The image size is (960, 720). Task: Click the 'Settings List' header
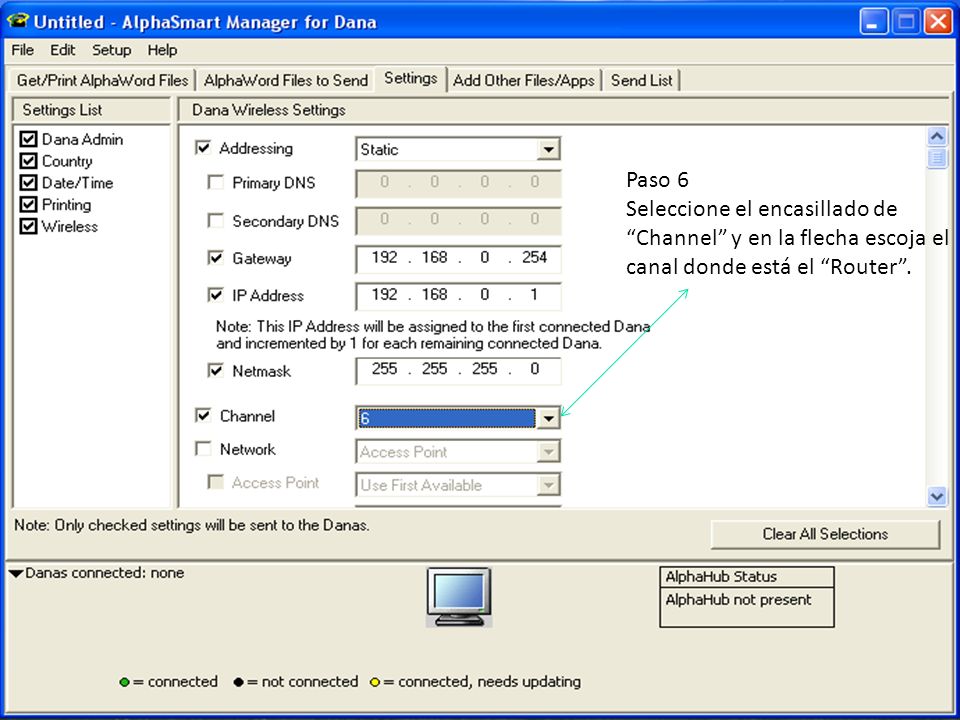(62, 110)
